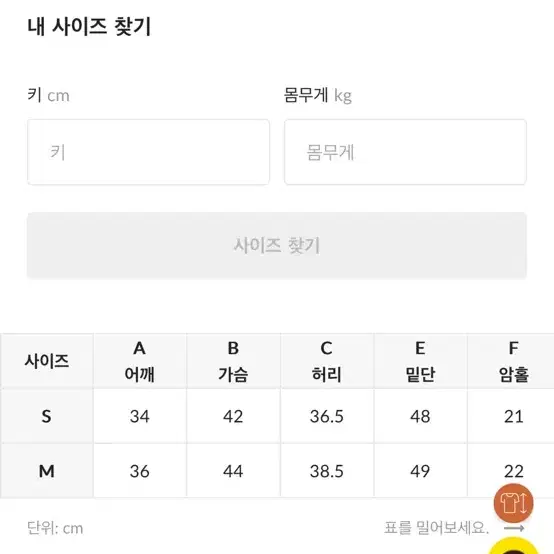This screenshot has width=554, height=554.
Task: Select the S shoulder value 34
Action: point(140,416)
